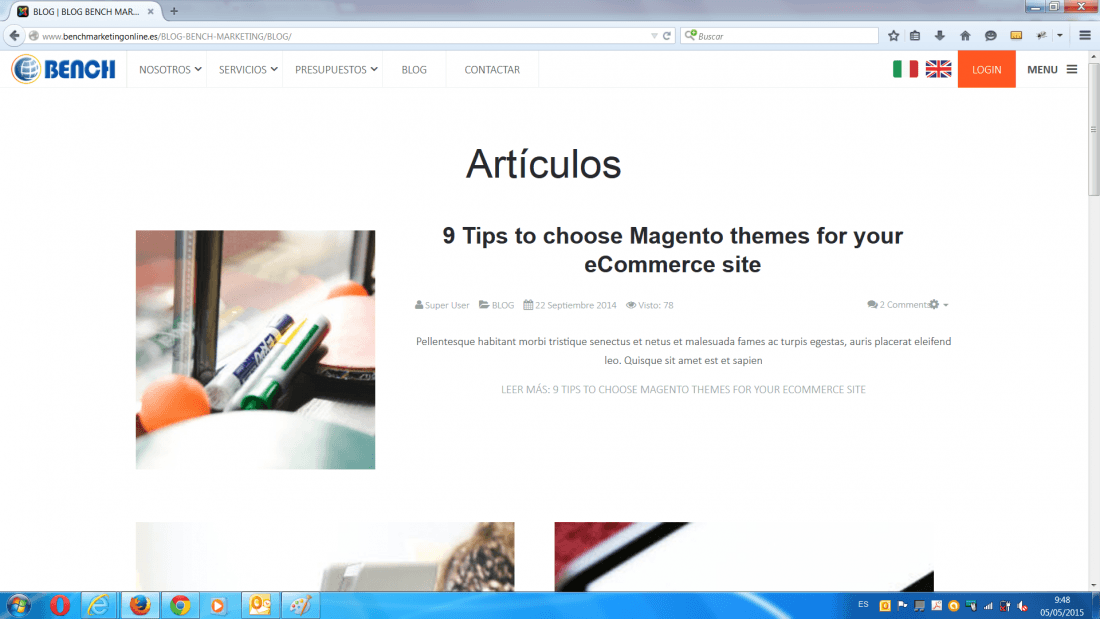
Task: Open the BLOG category link
Action: pyautogui.click(x=502, y=305)
